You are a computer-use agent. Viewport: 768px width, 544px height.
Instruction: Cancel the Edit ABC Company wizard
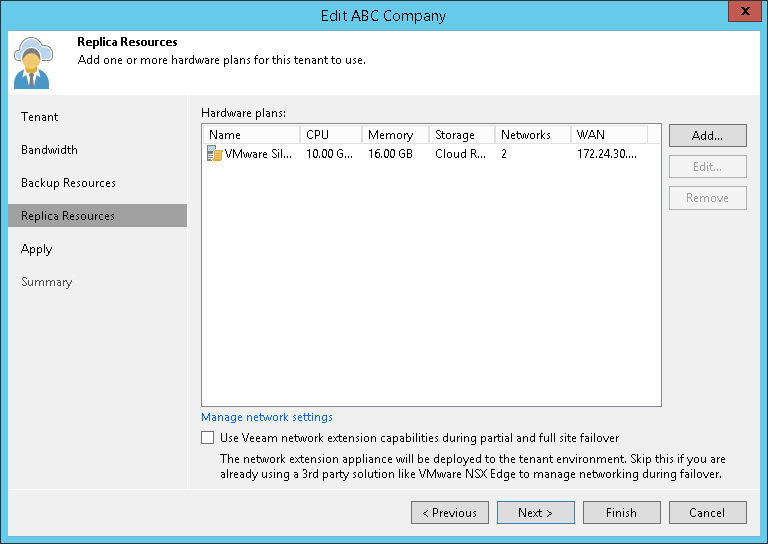coord(708,513)
